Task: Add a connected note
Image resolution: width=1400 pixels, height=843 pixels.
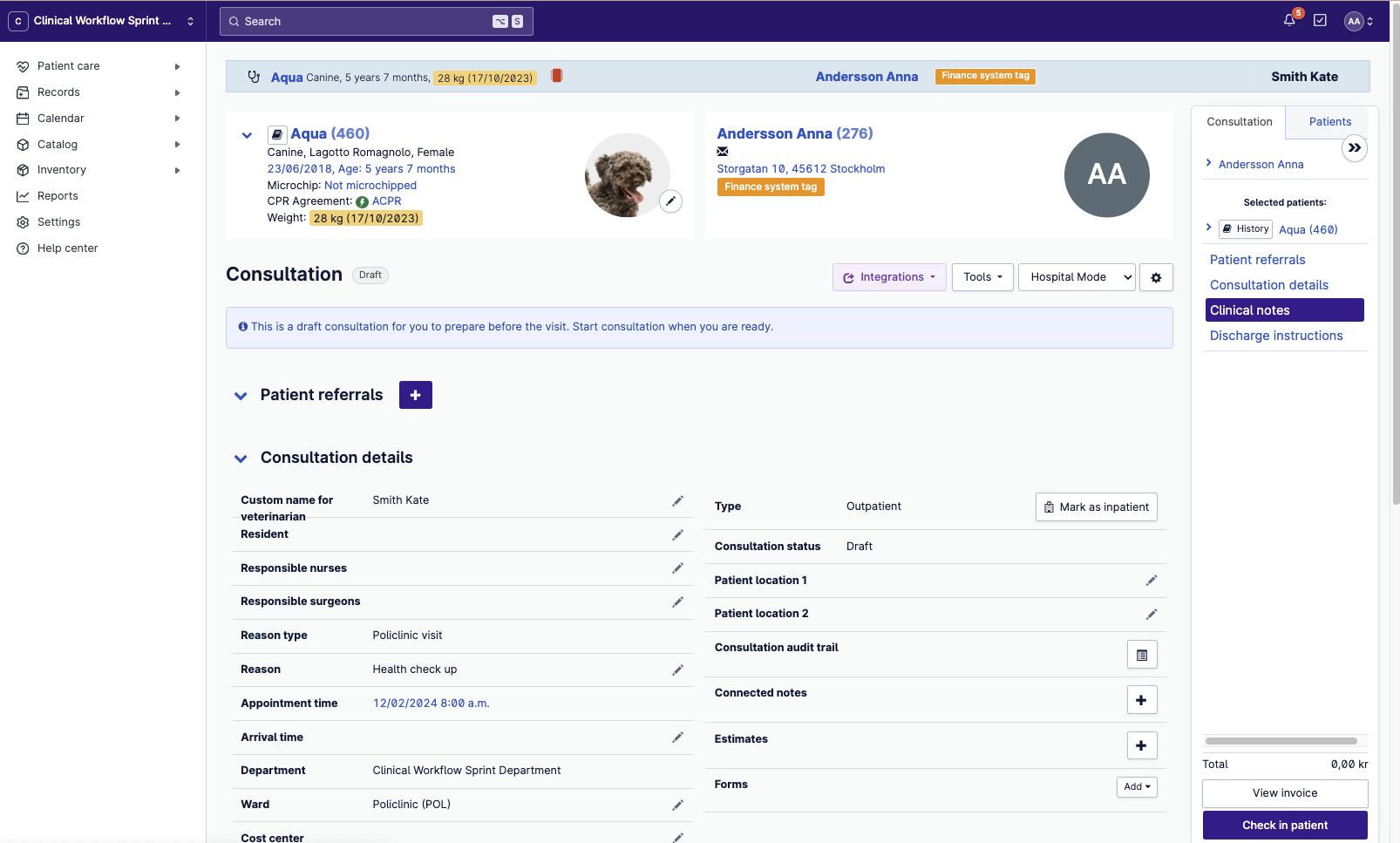Action: (1141, 700)
